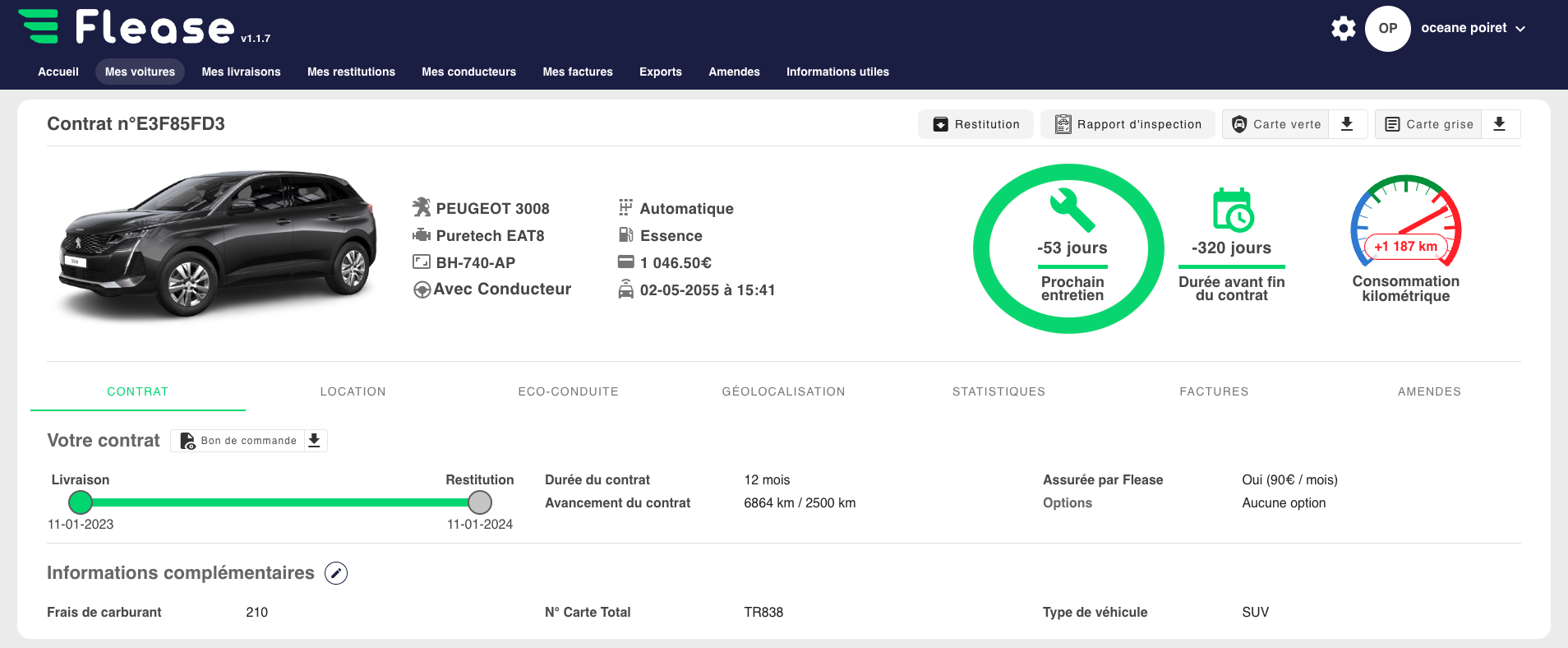The image size is (1568, 648).
Task: Click the engine icon beside Puretech EAT8
Action: point(422,235)
